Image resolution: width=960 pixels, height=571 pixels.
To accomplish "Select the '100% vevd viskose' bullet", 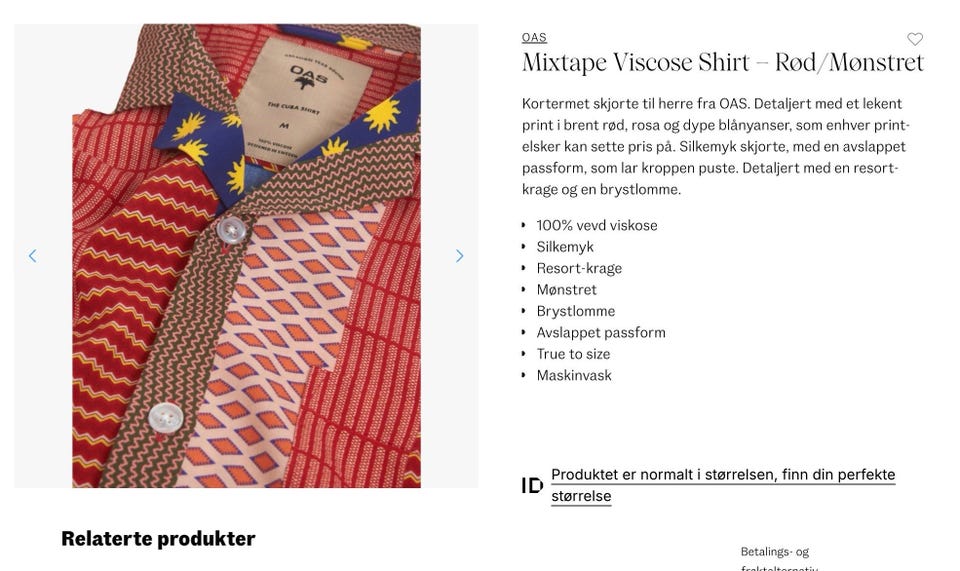I will [x=596, y=225].
